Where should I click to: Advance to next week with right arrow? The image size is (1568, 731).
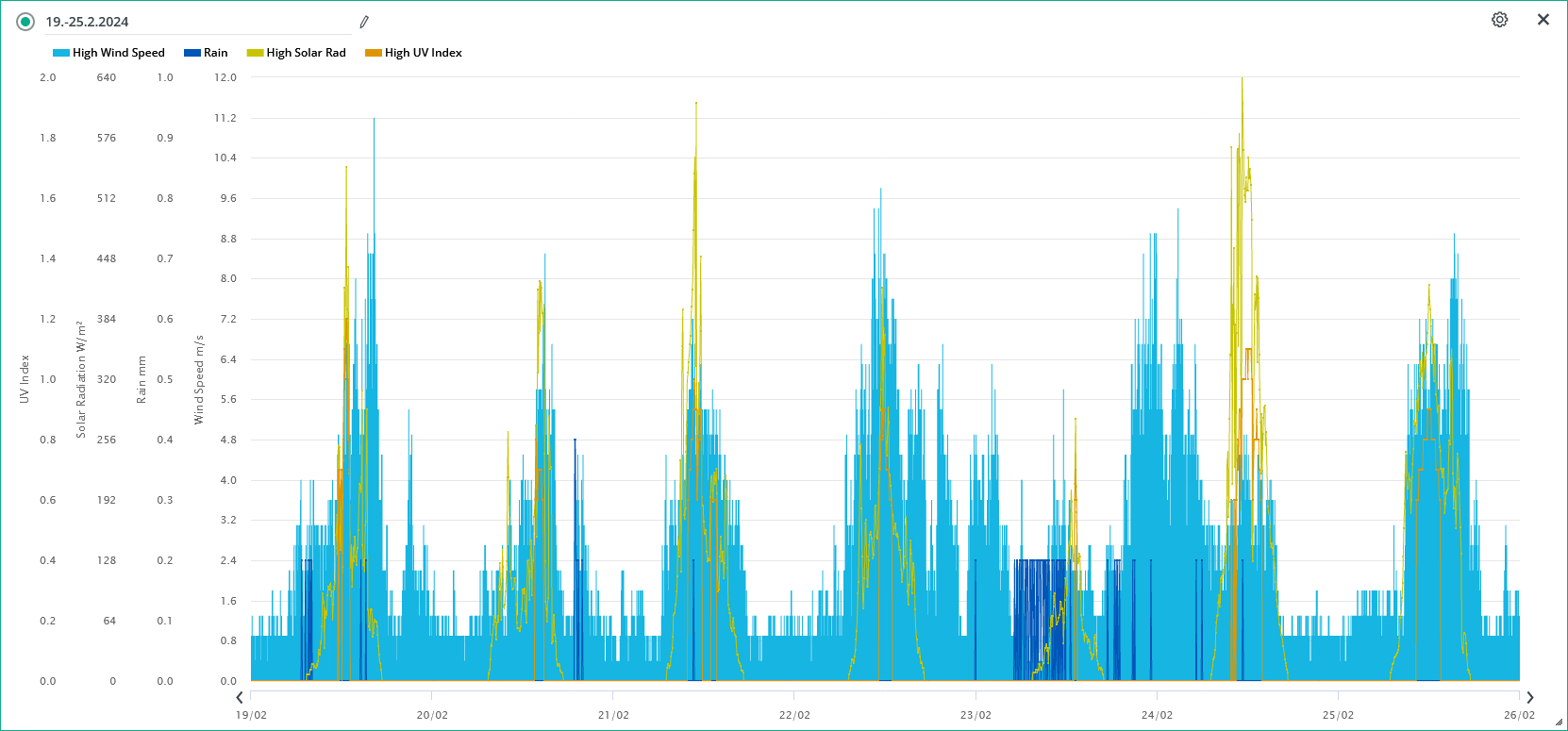coord(1530,698)
